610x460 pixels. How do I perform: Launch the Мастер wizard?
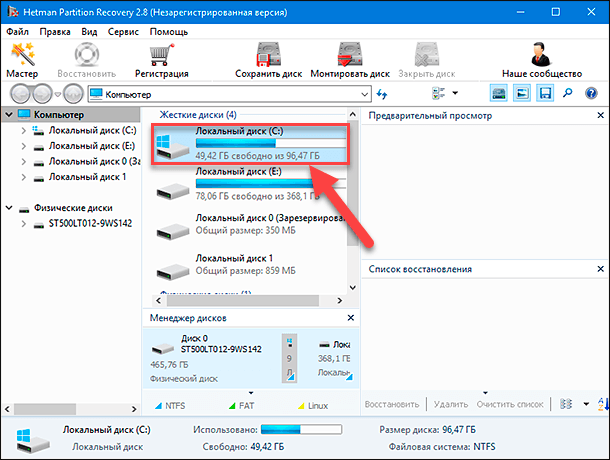(22, 60)
